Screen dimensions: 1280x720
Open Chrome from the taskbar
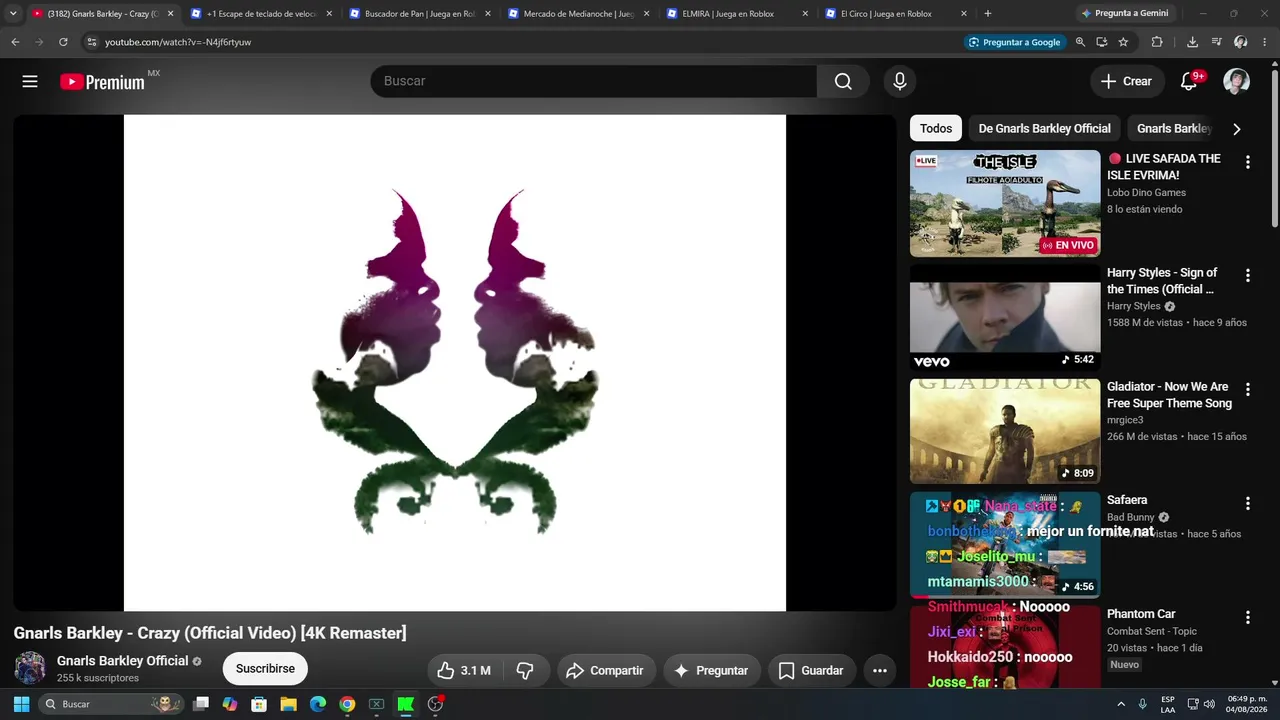(347, 704)
